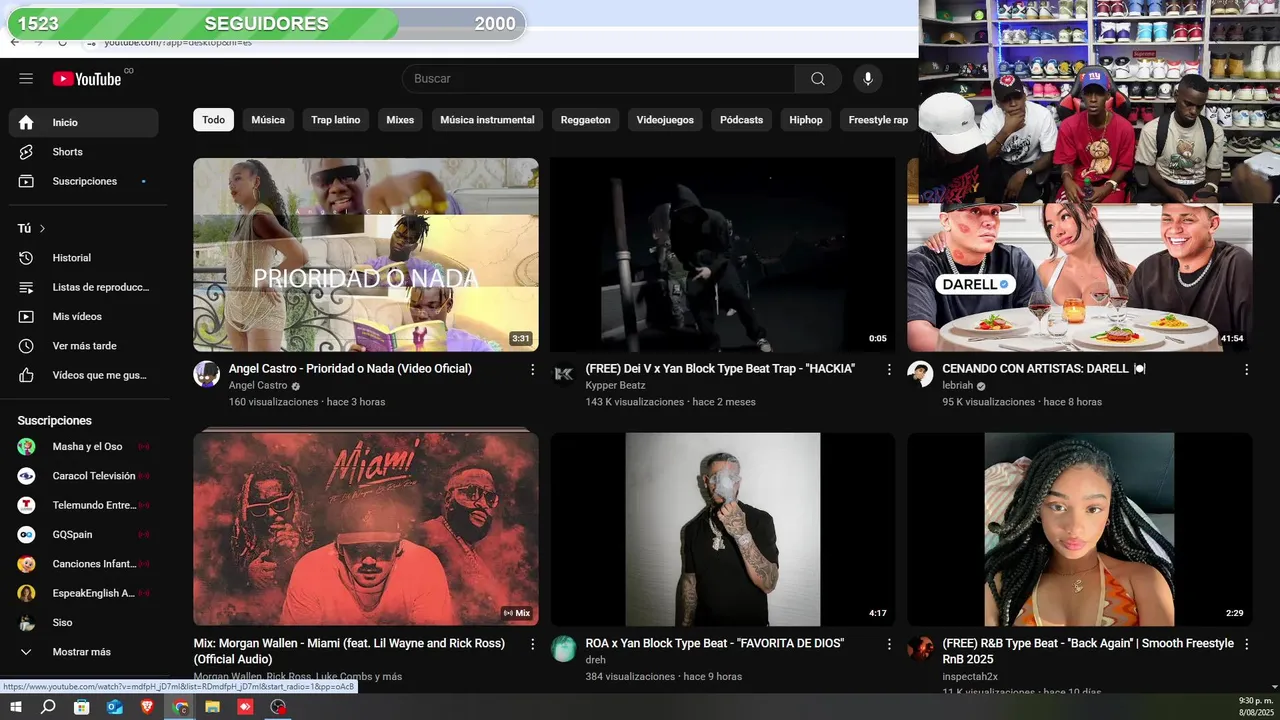
Task: Open inspectah2x channel avatar
Action: pos(921,649)
